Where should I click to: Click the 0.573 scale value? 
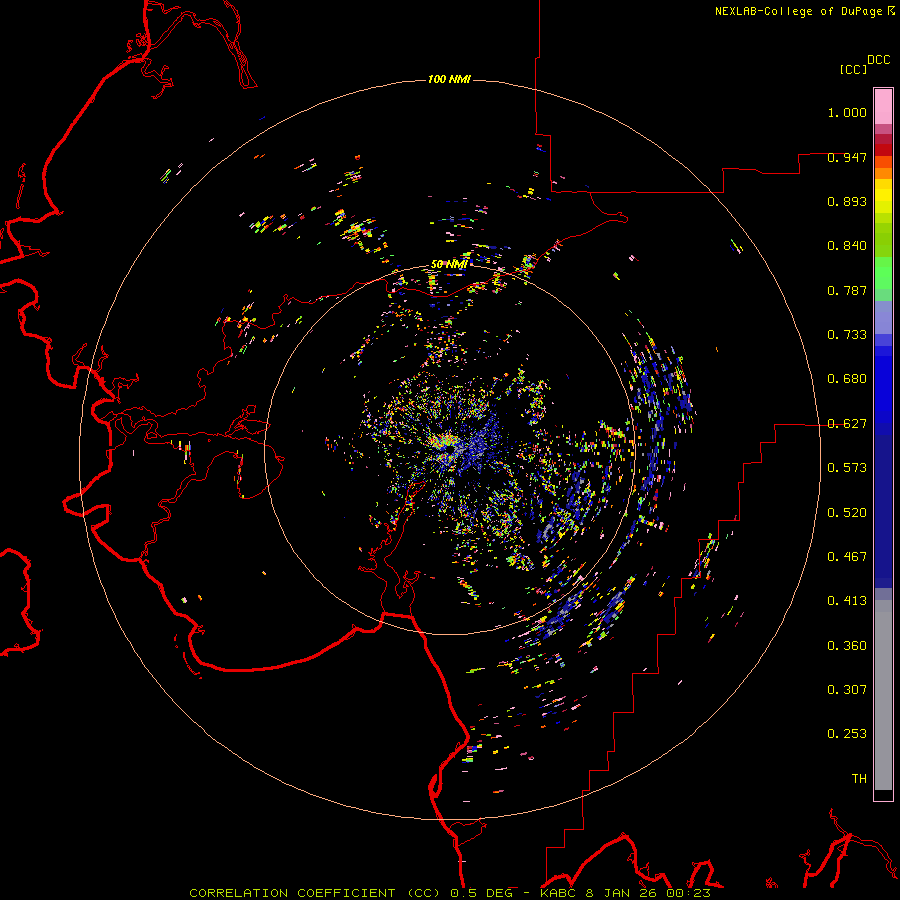tap(847, 468)
